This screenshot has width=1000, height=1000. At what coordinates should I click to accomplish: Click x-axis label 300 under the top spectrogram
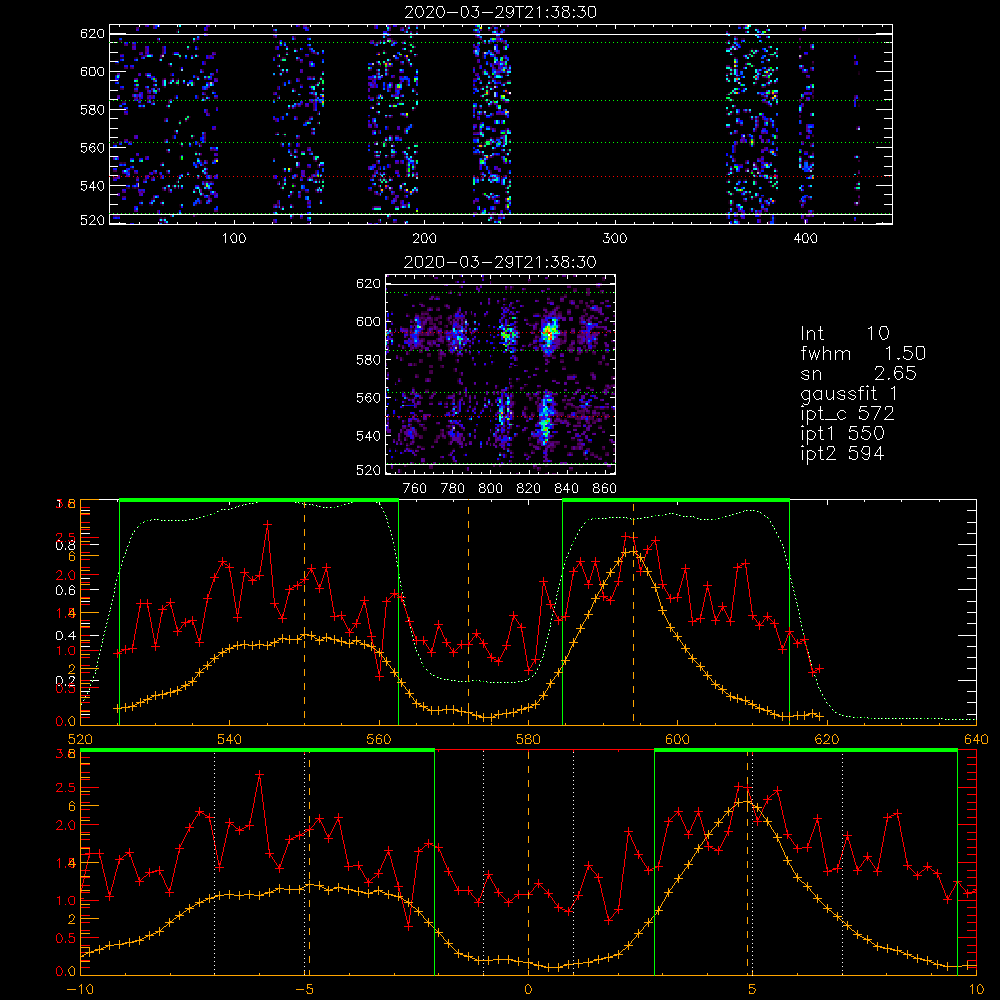tap(615, 239)
